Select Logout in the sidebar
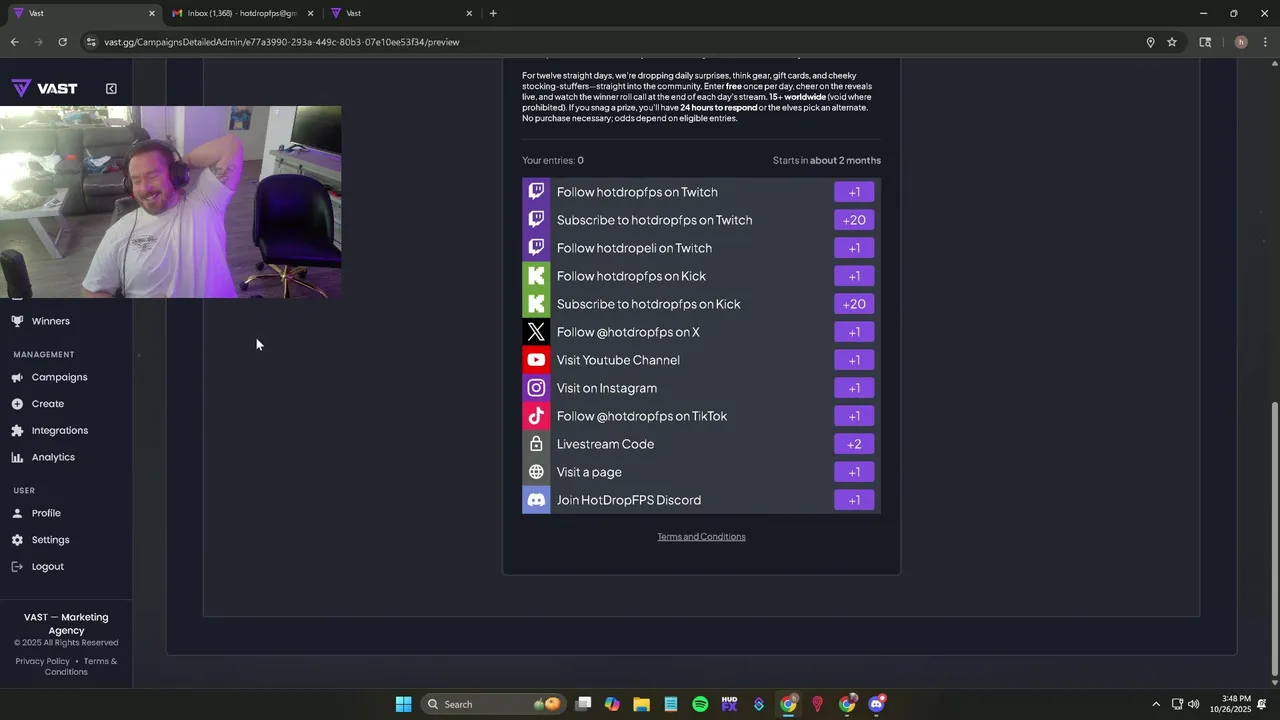The height and width of the screenshot is (720, 1280). tap(47, 567)
